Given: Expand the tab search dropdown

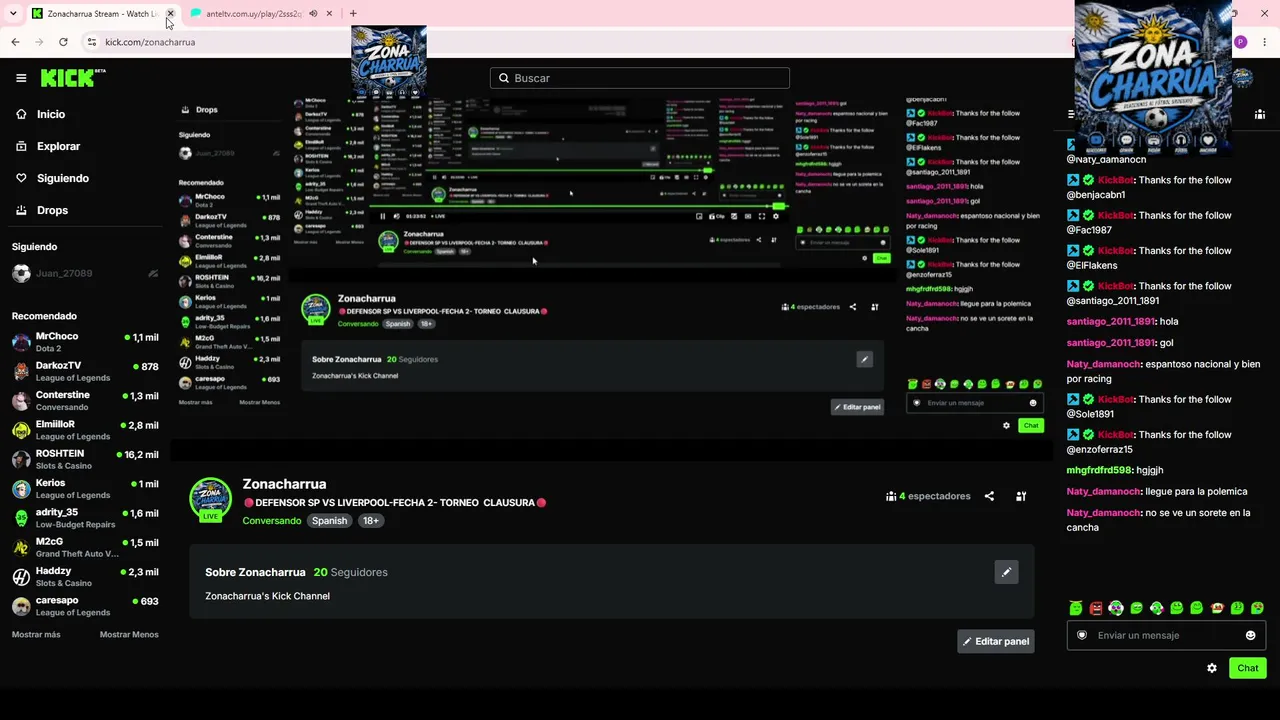Looking at the screenshot, I should point(13,14).
